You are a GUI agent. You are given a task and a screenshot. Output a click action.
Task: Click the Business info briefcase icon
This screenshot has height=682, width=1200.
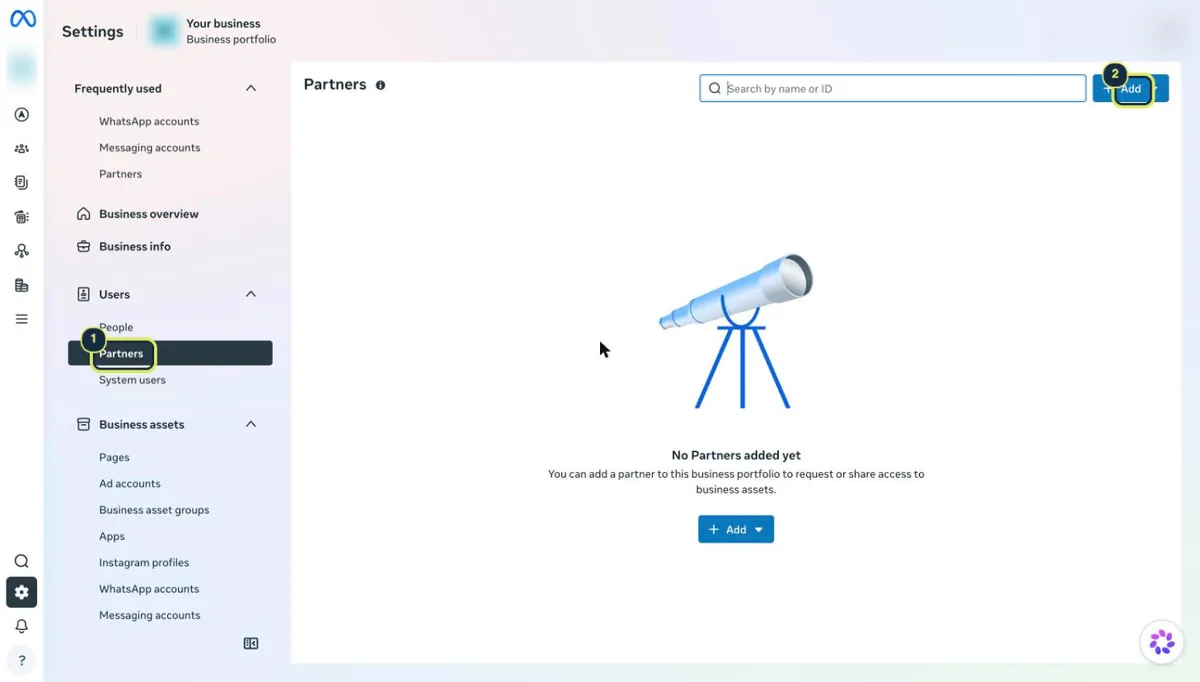click(84, 246)
